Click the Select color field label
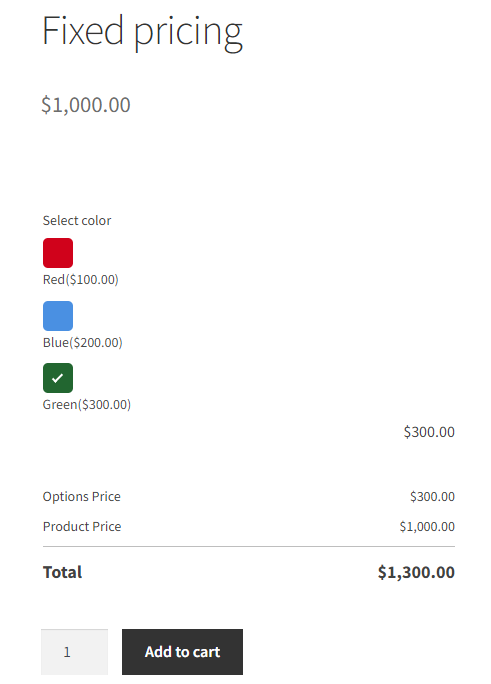Screen dimensions: 491x684 [x=77, y=221]
